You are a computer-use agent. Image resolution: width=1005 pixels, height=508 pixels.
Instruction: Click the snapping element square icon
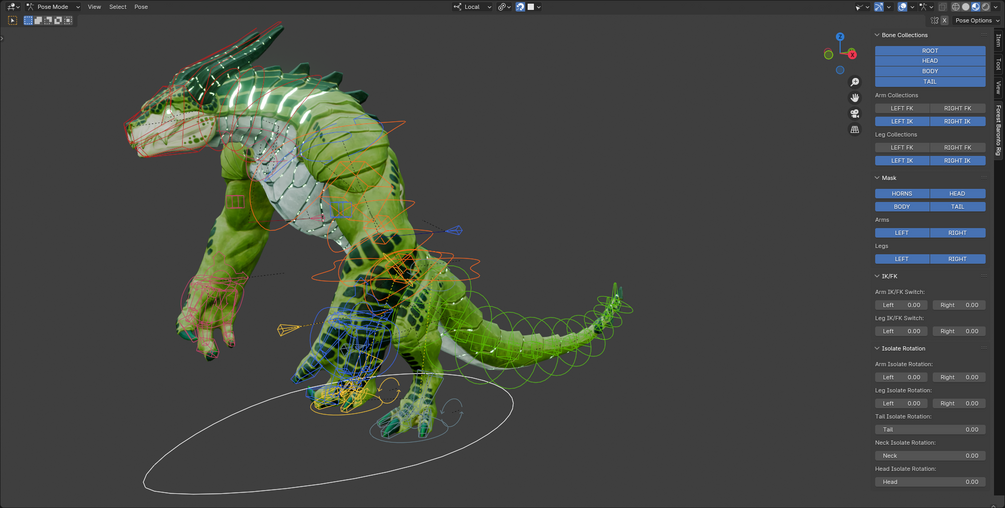[531, 7]
